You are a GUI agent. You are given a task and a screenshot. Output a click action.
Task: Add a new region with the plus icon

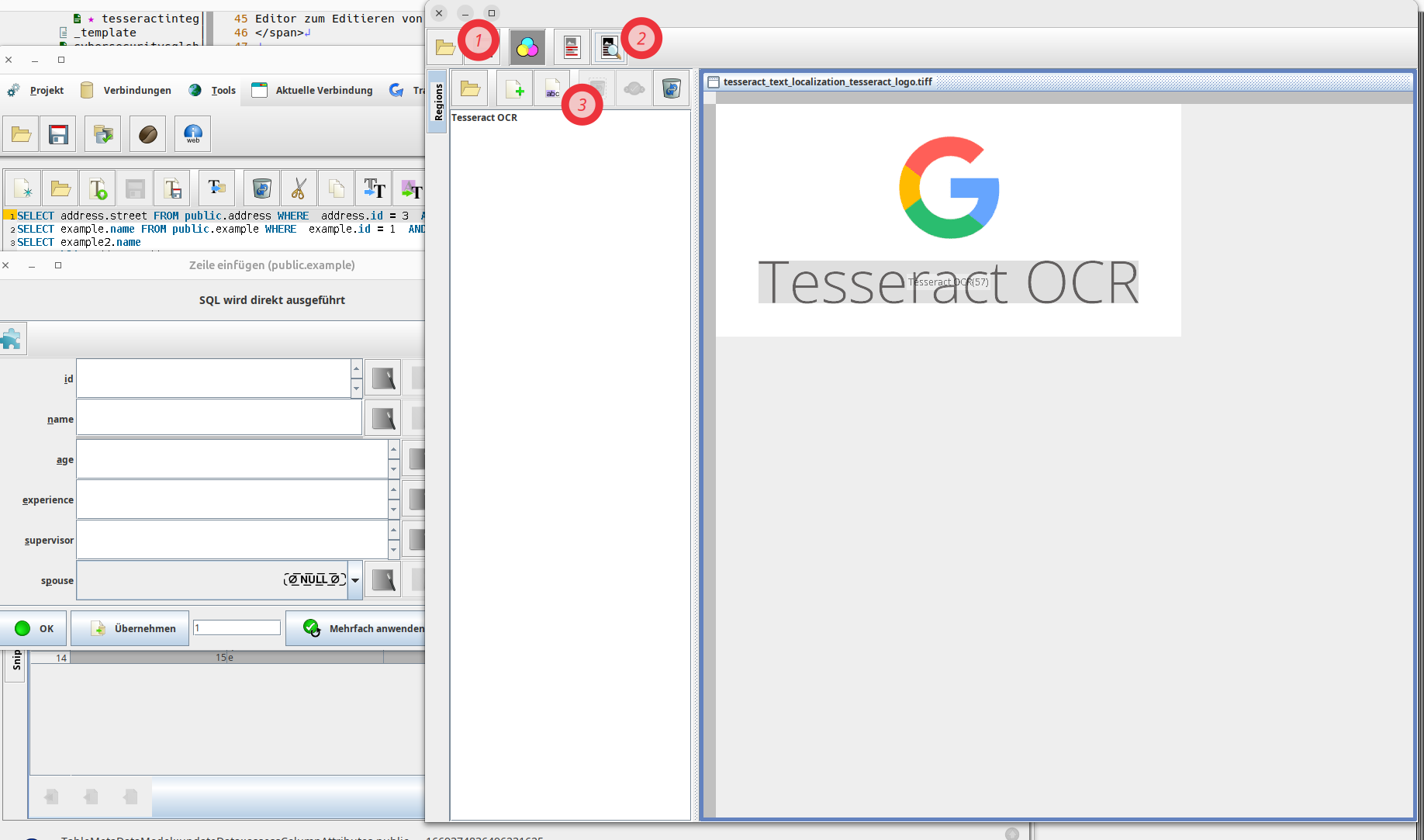[513, 88]
